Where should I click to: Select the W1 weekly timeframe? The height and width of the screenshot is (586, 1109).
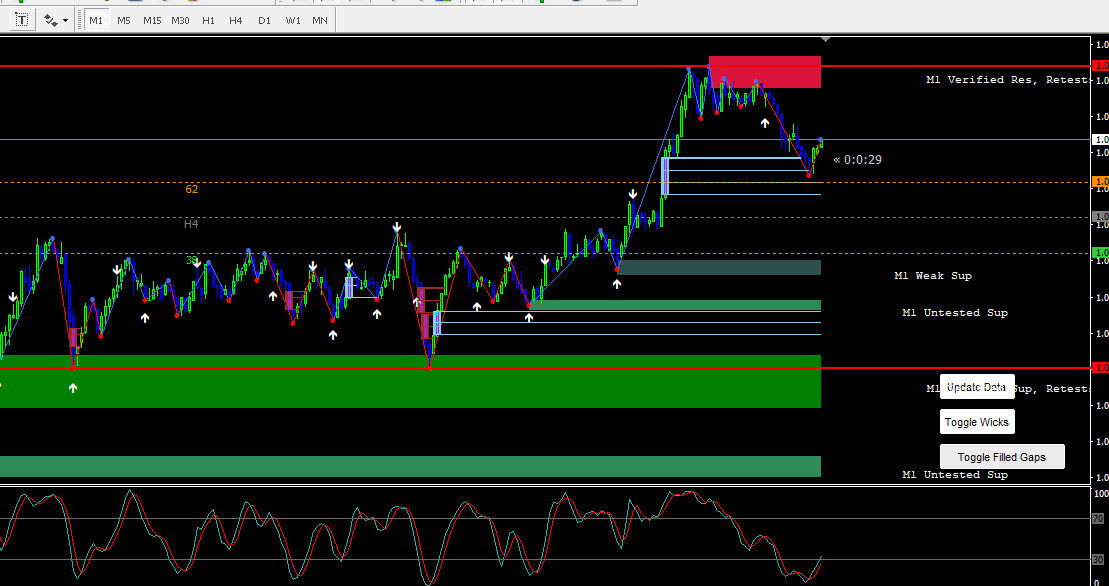tap(293, 20)
